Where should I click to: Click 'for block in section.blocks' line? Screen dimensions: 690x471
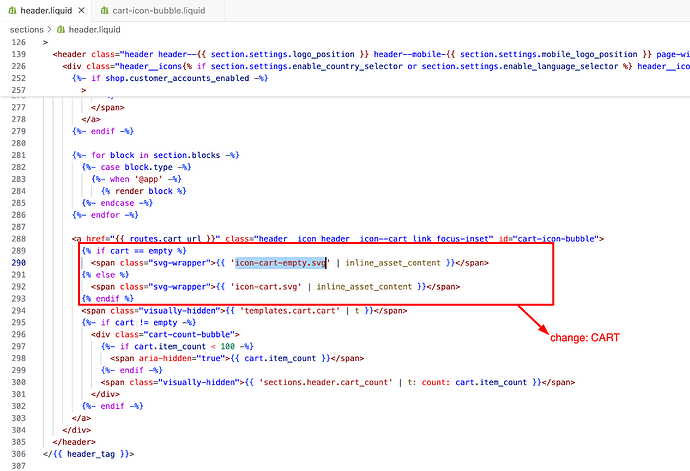155,155
